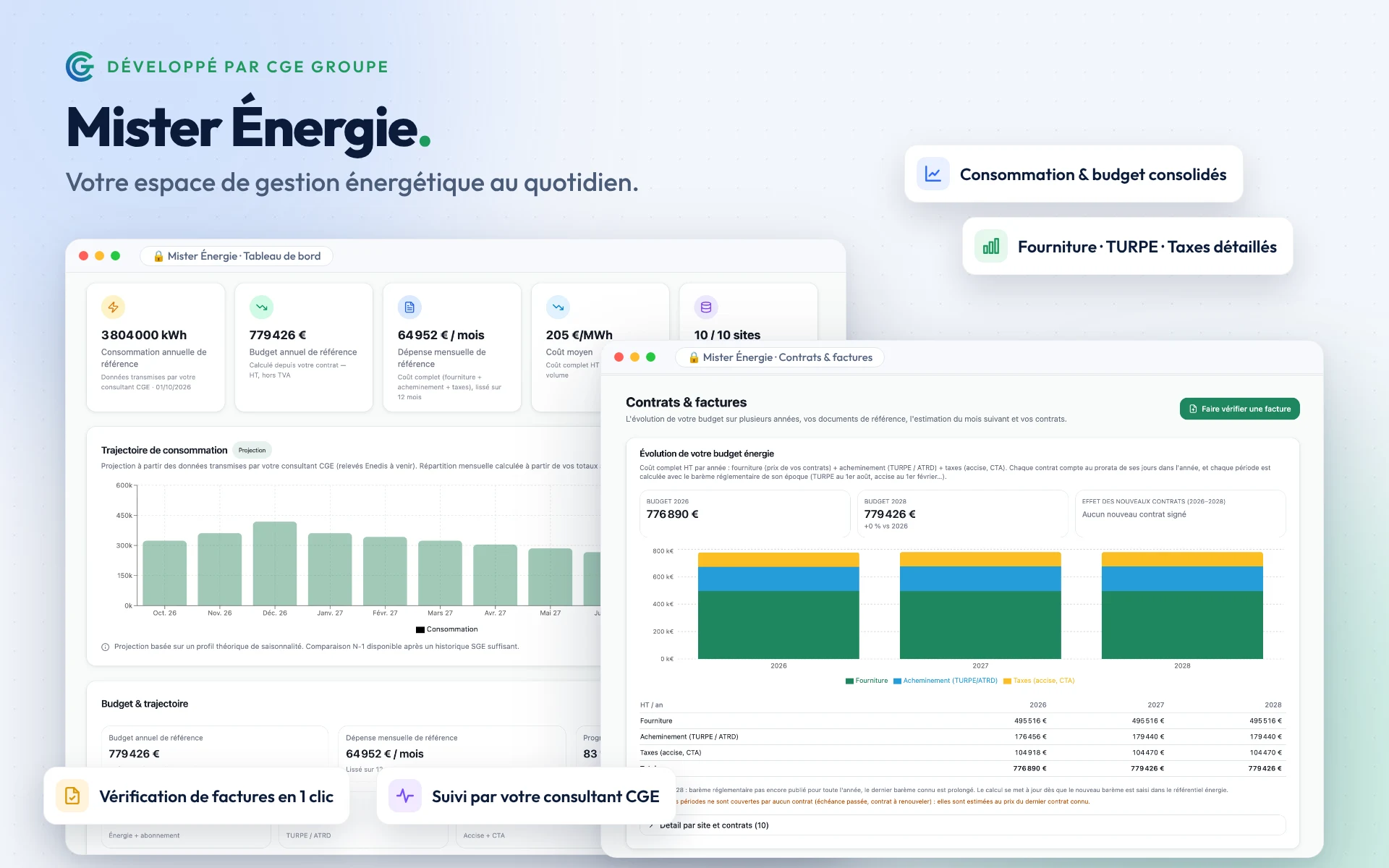
Task: Click the CGE Groupe logo icon
Action: [80, 67]
